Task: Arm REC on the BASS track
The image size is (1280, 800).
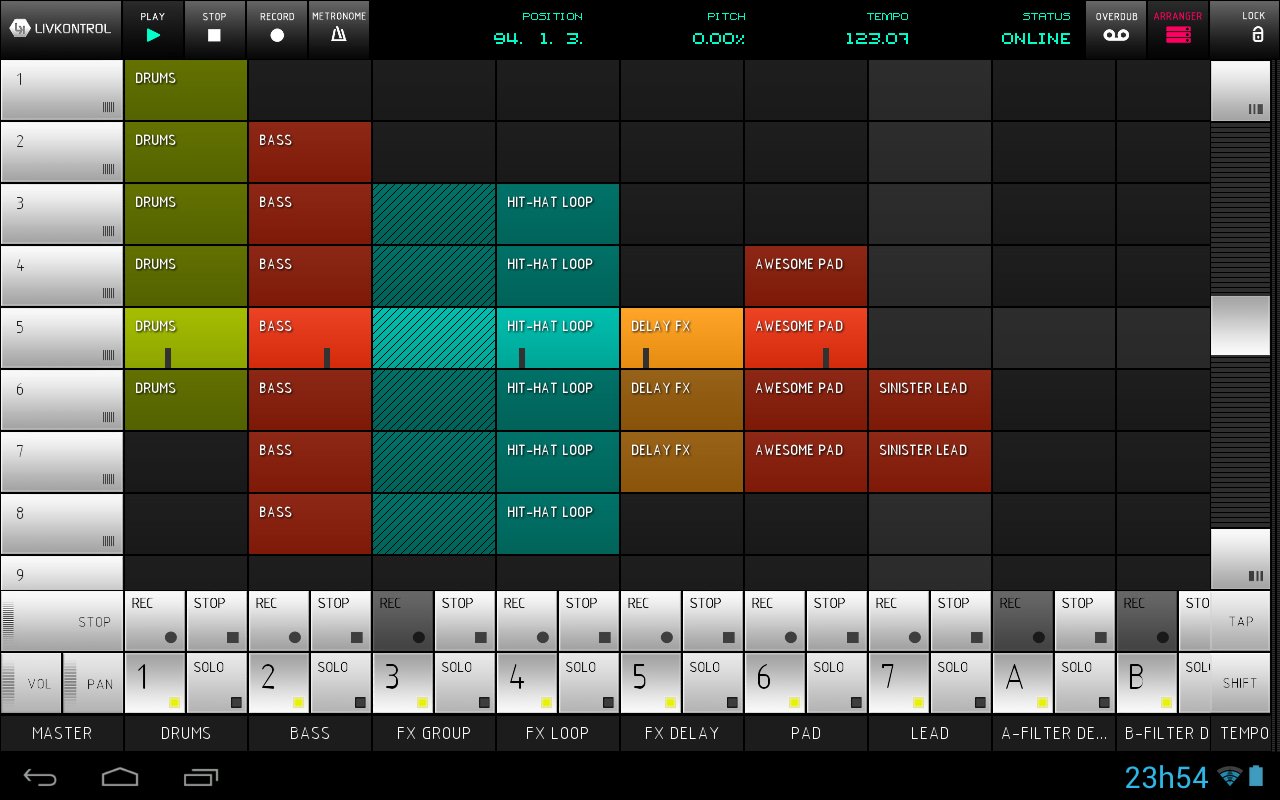Action: (x=279, y=621)
